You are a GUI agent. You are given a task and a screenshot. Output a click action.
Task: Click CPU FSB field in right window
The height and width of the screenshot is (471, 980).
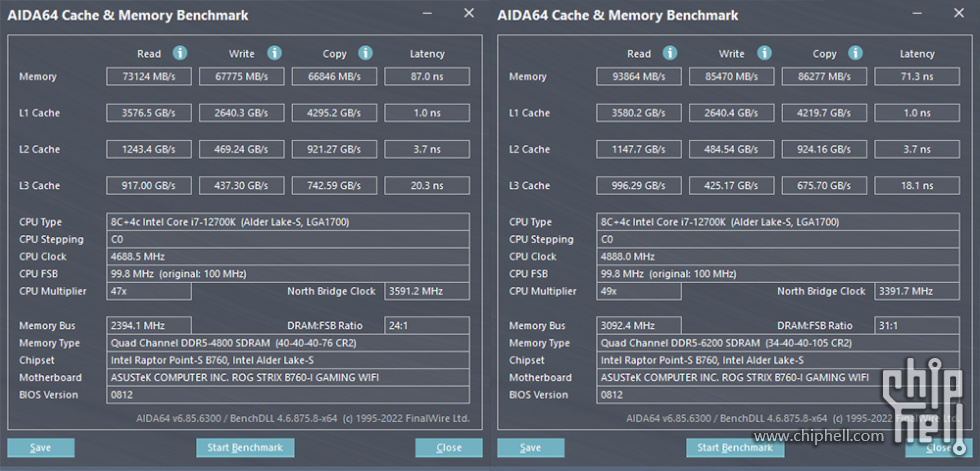[x=778, y=274]
